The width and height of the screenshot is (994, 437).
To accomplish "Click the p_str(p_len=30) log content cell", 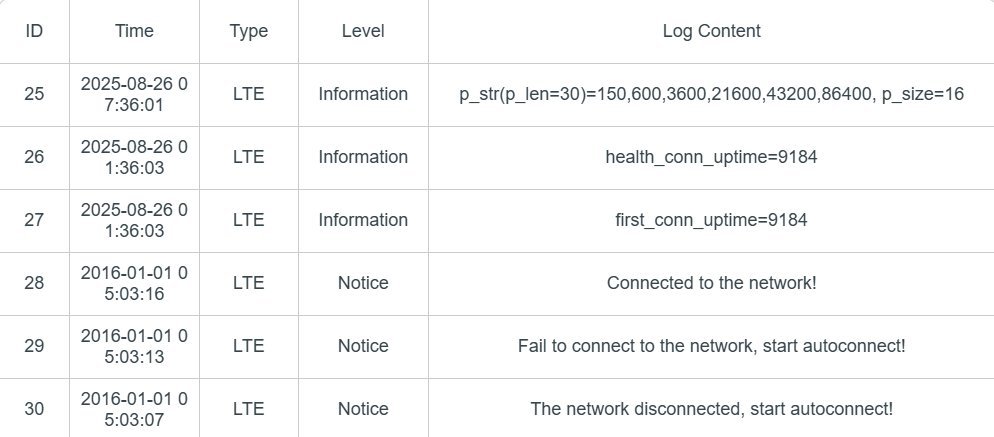I will 711,94.
